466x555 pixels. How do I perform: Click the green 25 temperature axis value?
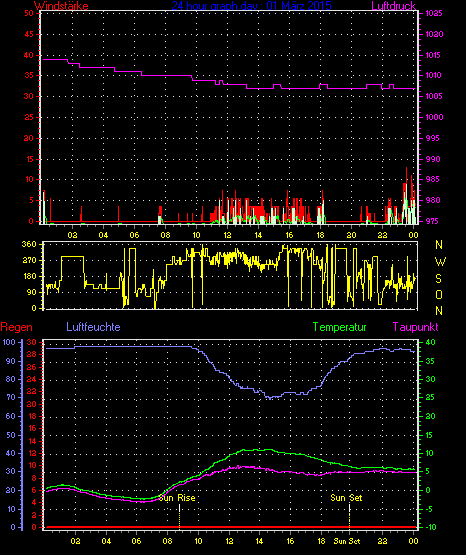(x=430, y=397)
